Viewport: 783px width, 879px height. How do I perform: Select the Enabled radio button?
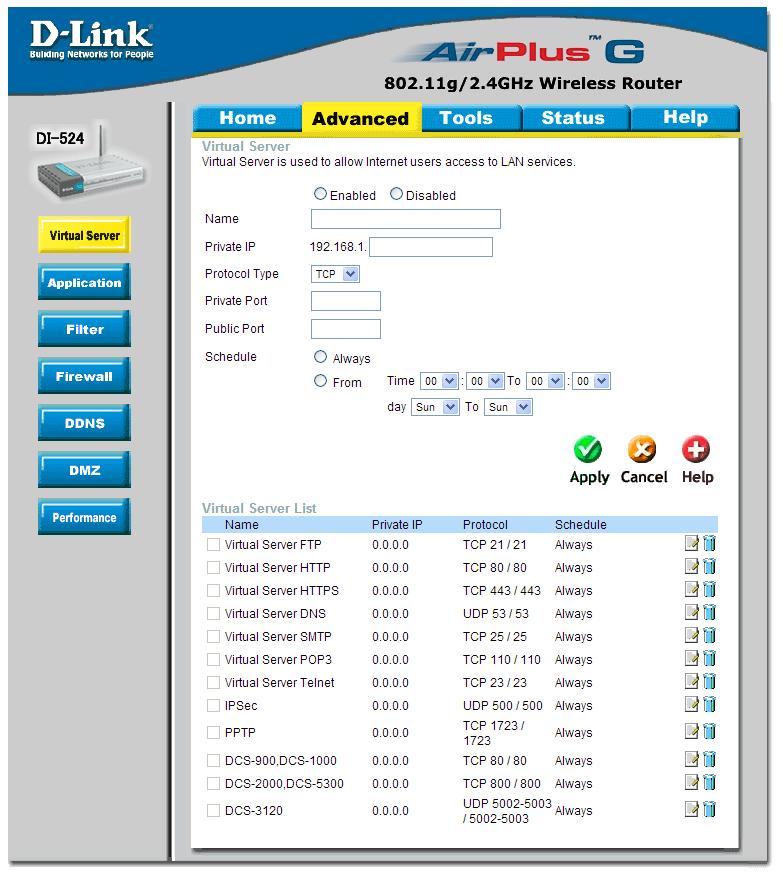click(321, 194)
